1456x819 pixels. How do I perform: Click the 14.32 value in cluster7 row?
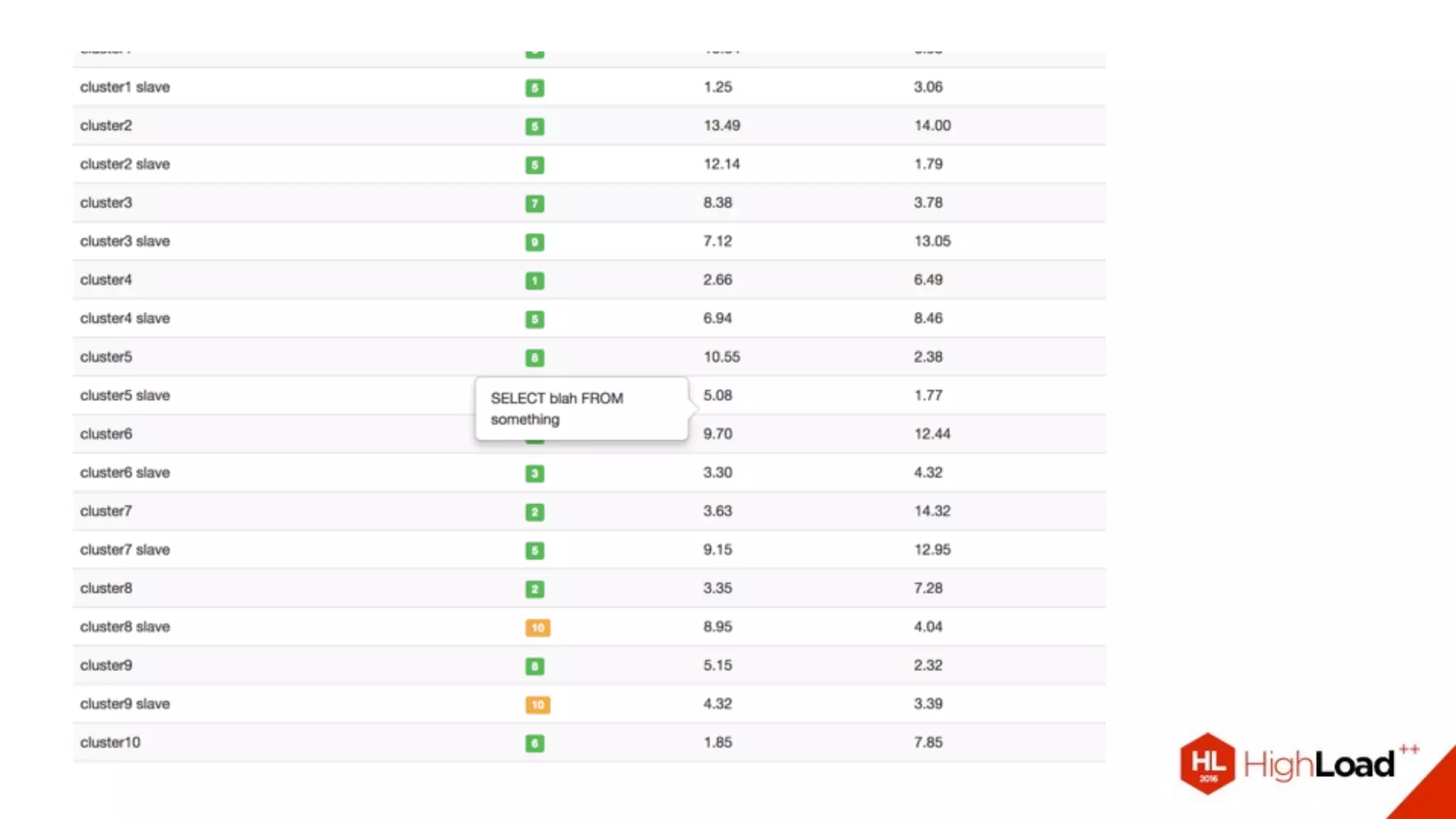point(932,511)
